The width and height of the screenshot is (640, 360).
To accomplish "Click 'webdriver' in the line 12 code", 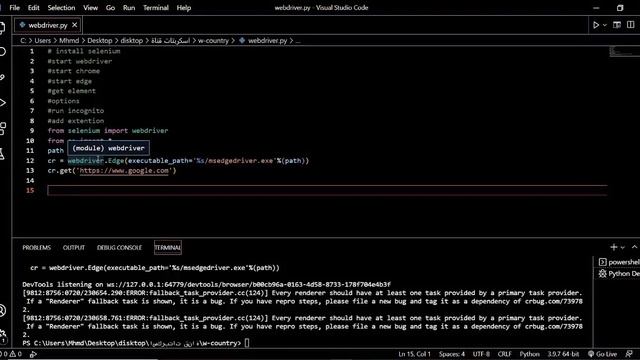I will pyautogui.click(x=86, y=160).
